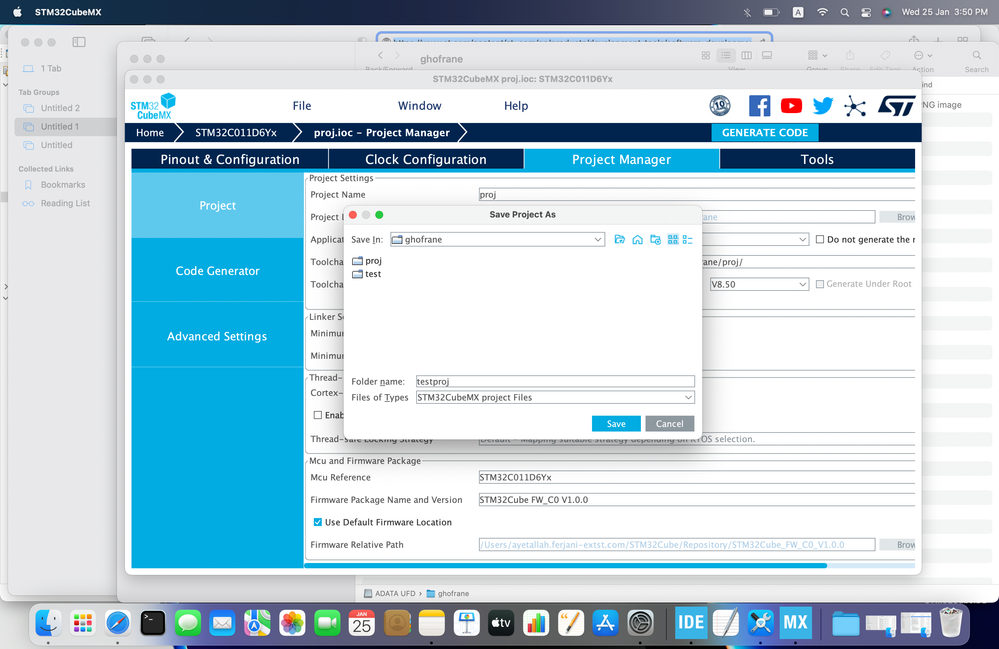This screenshot has width=999, height=649.
Task: Click Finder window Search icon
Action: (x=977, y=55)
